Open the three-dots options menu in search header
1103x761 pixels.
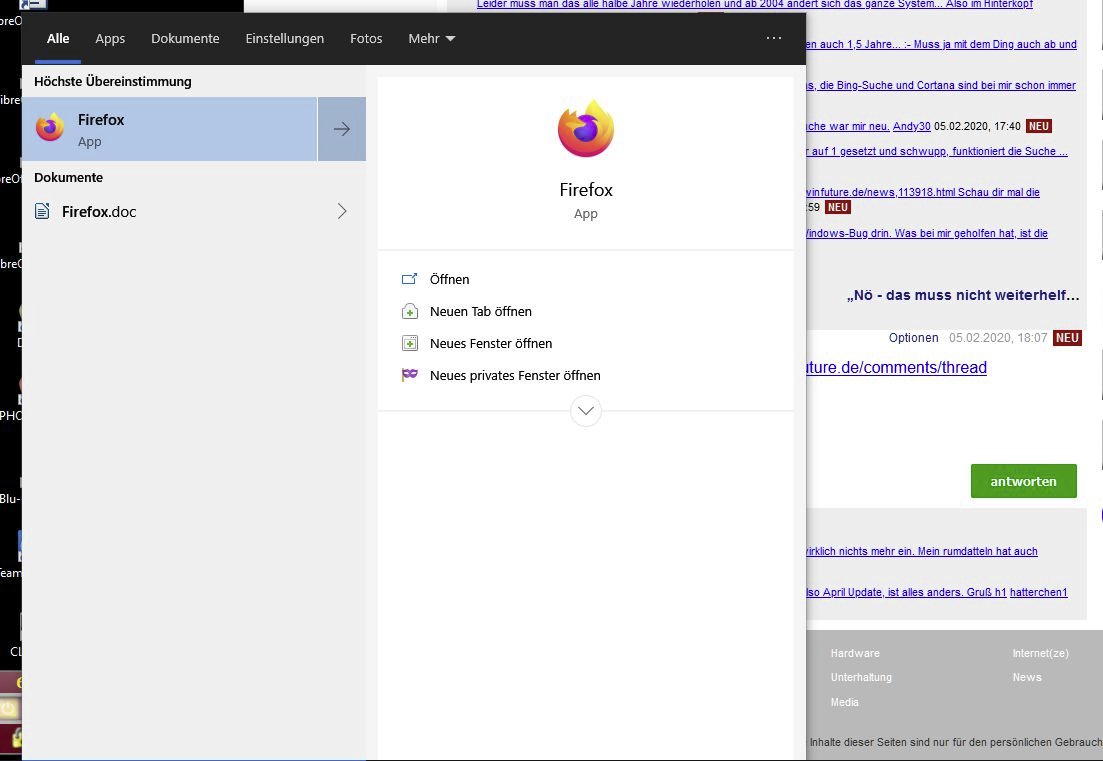pyautogui.click(x=773, y=38)
